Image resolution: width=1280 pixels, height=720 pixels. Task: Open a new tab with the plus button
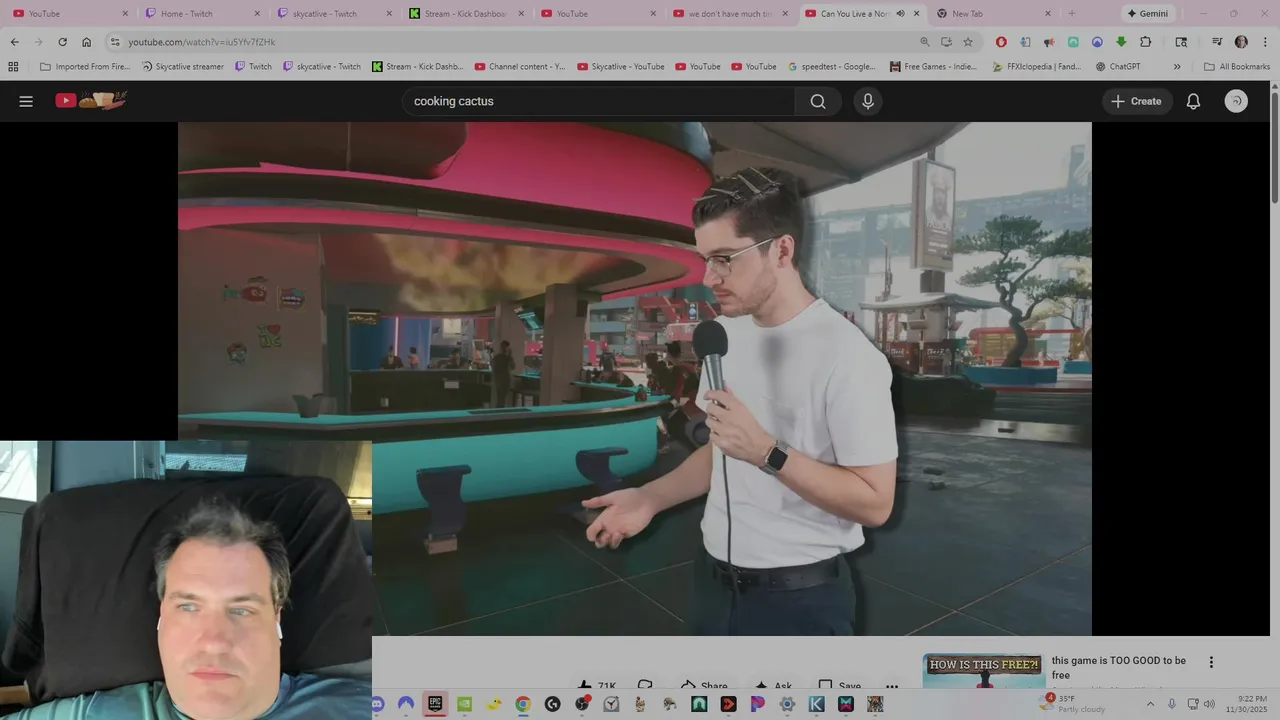pos(1072,14)
